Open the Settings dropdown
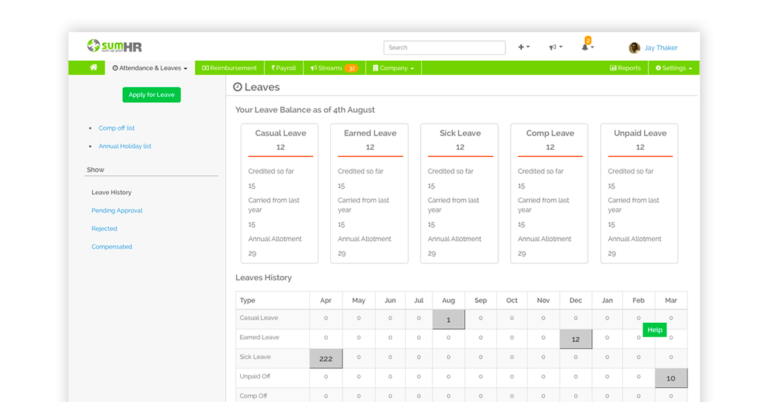The width and height of the screenshot is (768, 402). [x=672, y=68]
